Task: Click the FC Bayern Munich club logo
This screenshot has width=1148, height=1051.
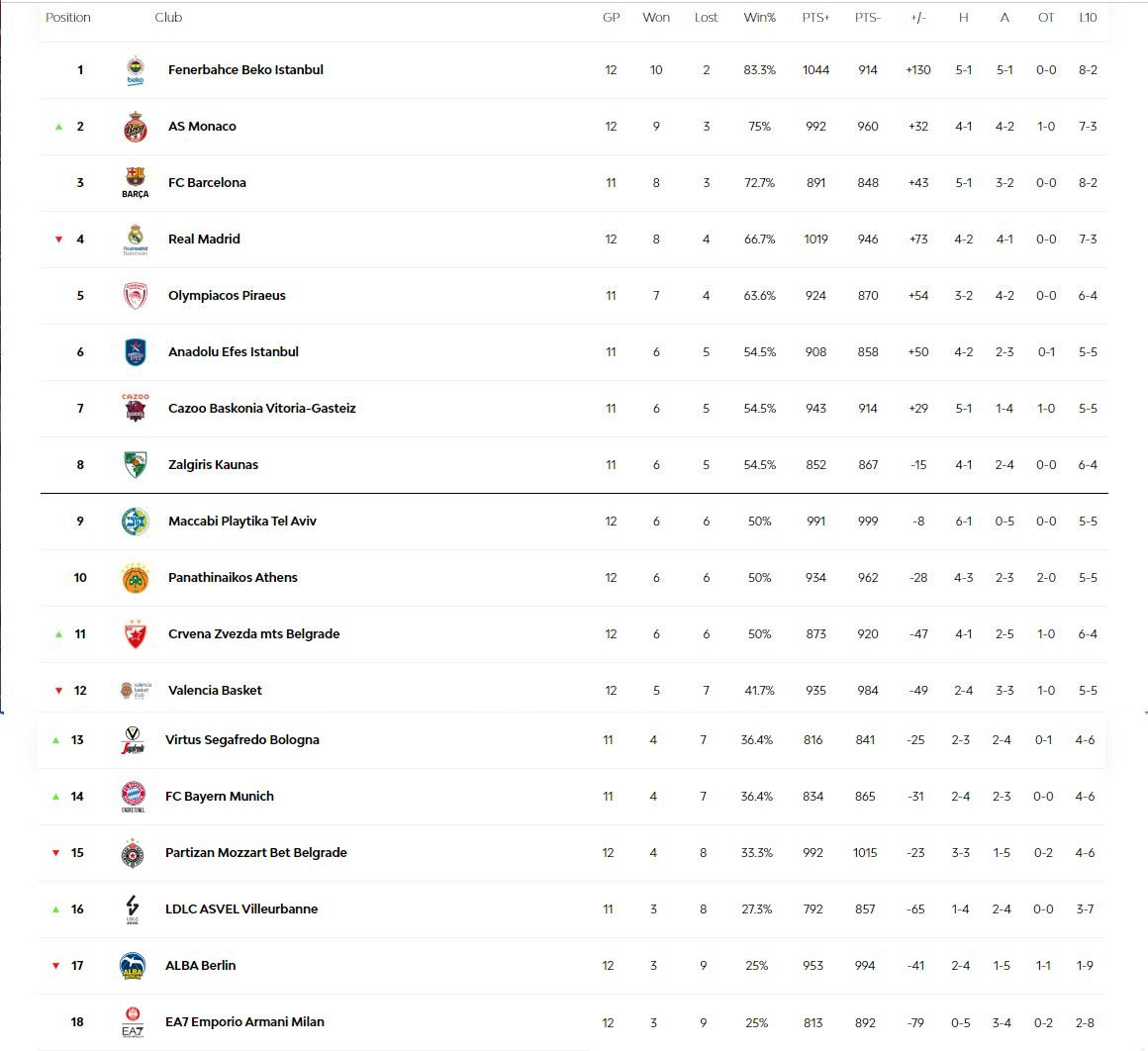Action: click(133, 797)
